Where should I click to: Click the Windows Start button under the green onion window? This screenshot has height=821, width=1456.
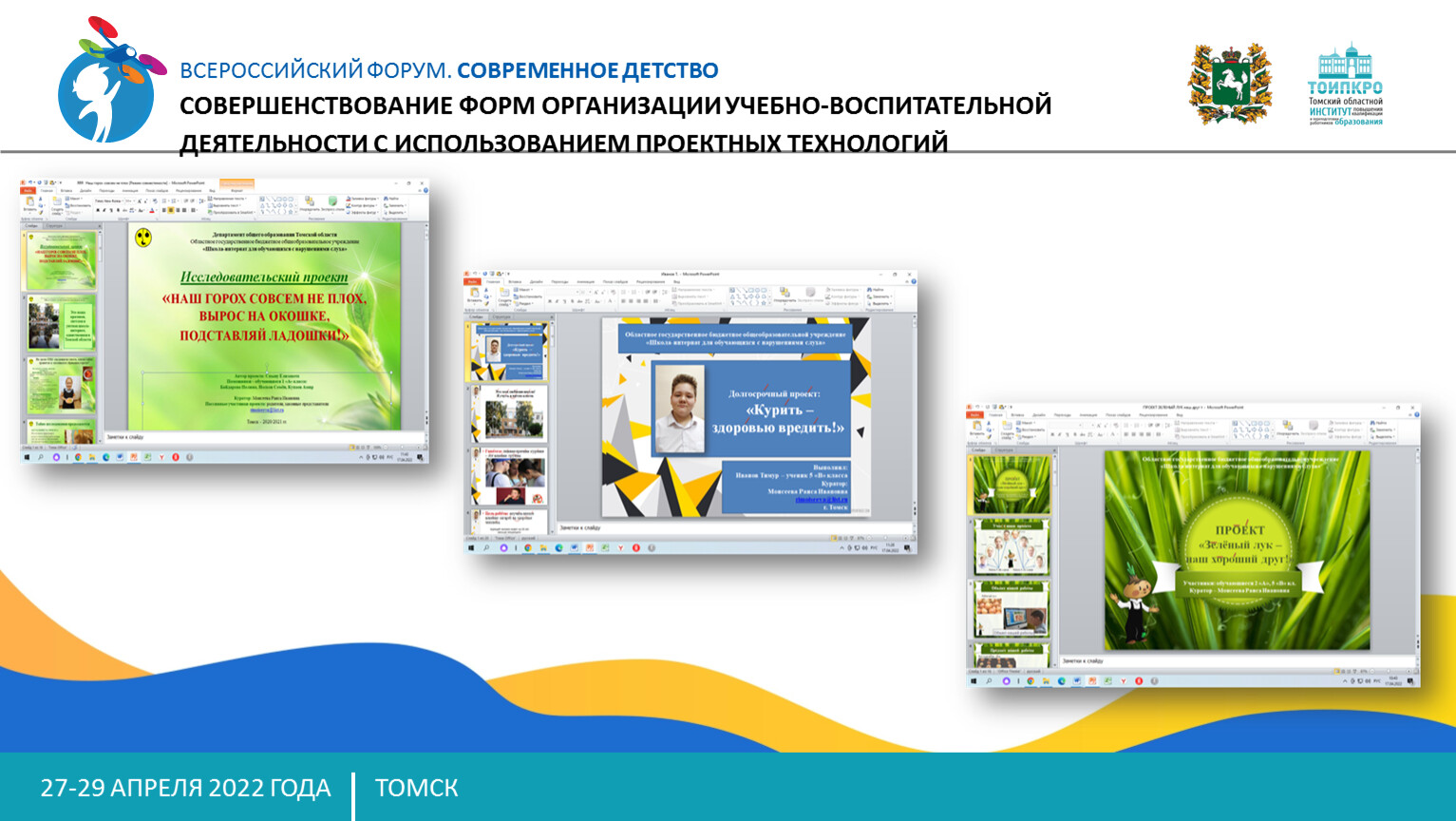pos(974,681)
